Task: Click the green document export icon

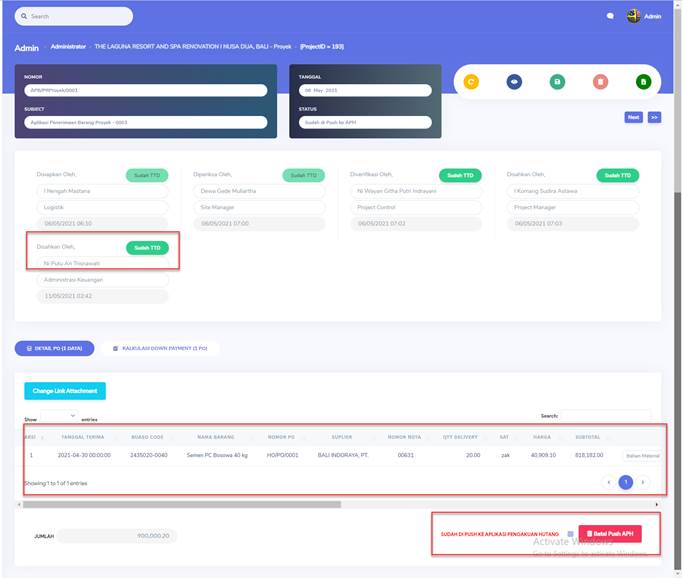Action: (643, 82)
